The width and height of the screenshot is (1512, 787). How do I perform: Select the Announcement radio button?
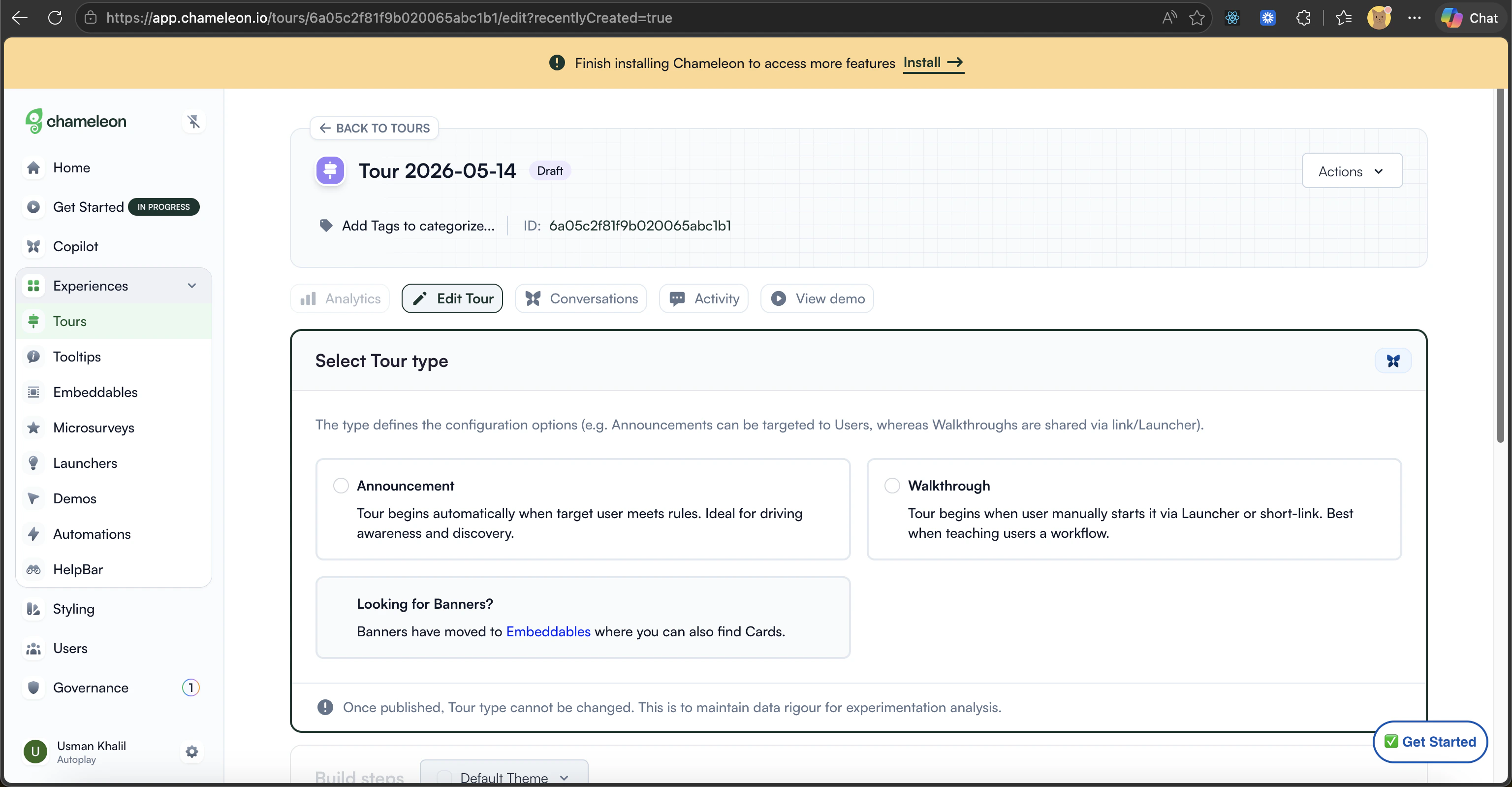(341, 486)
